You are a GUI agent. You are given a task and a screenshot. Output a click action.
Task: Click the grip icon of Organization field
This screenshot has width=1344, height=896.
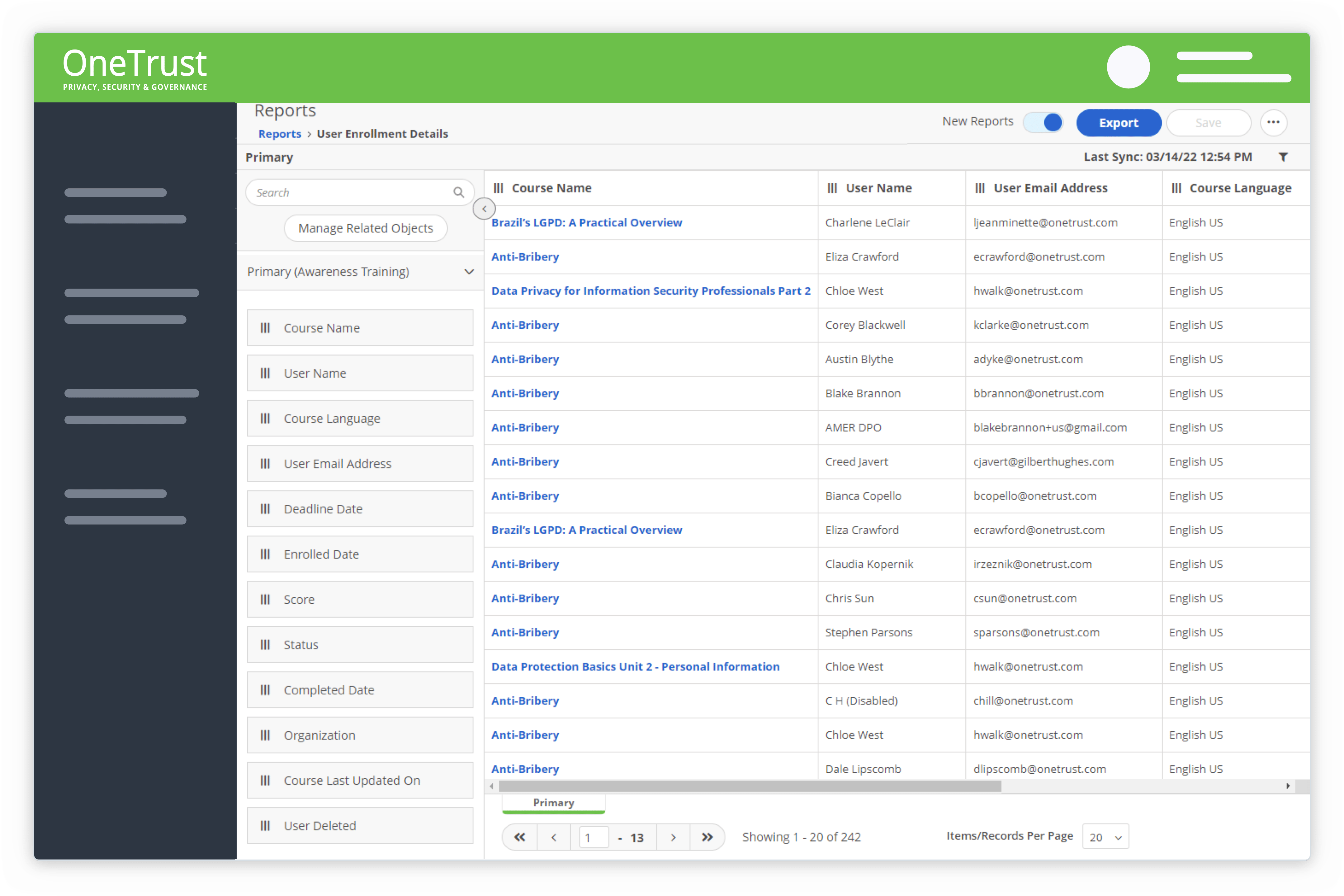[265, 735]
